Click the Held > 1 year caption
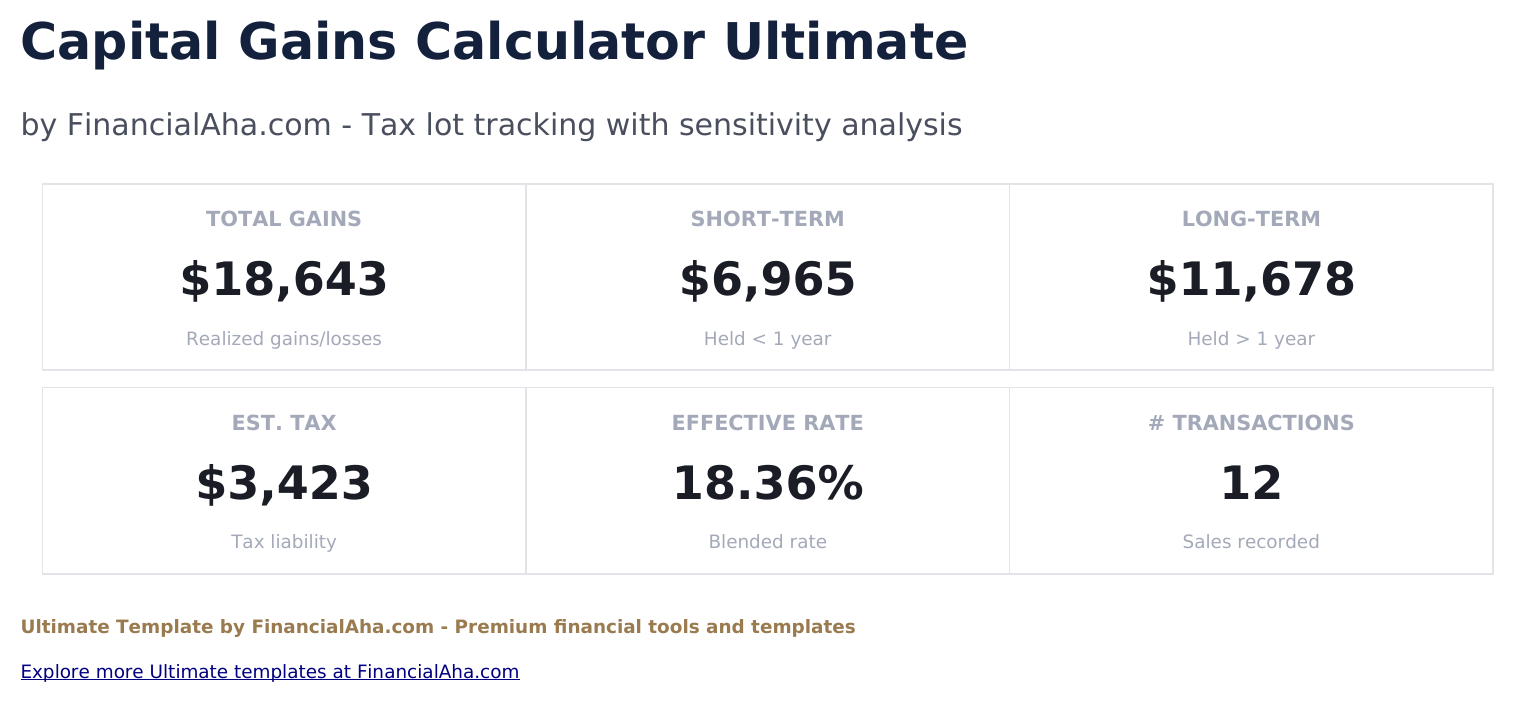Screen dimensions: 1514x702 tap(1251, 339)
